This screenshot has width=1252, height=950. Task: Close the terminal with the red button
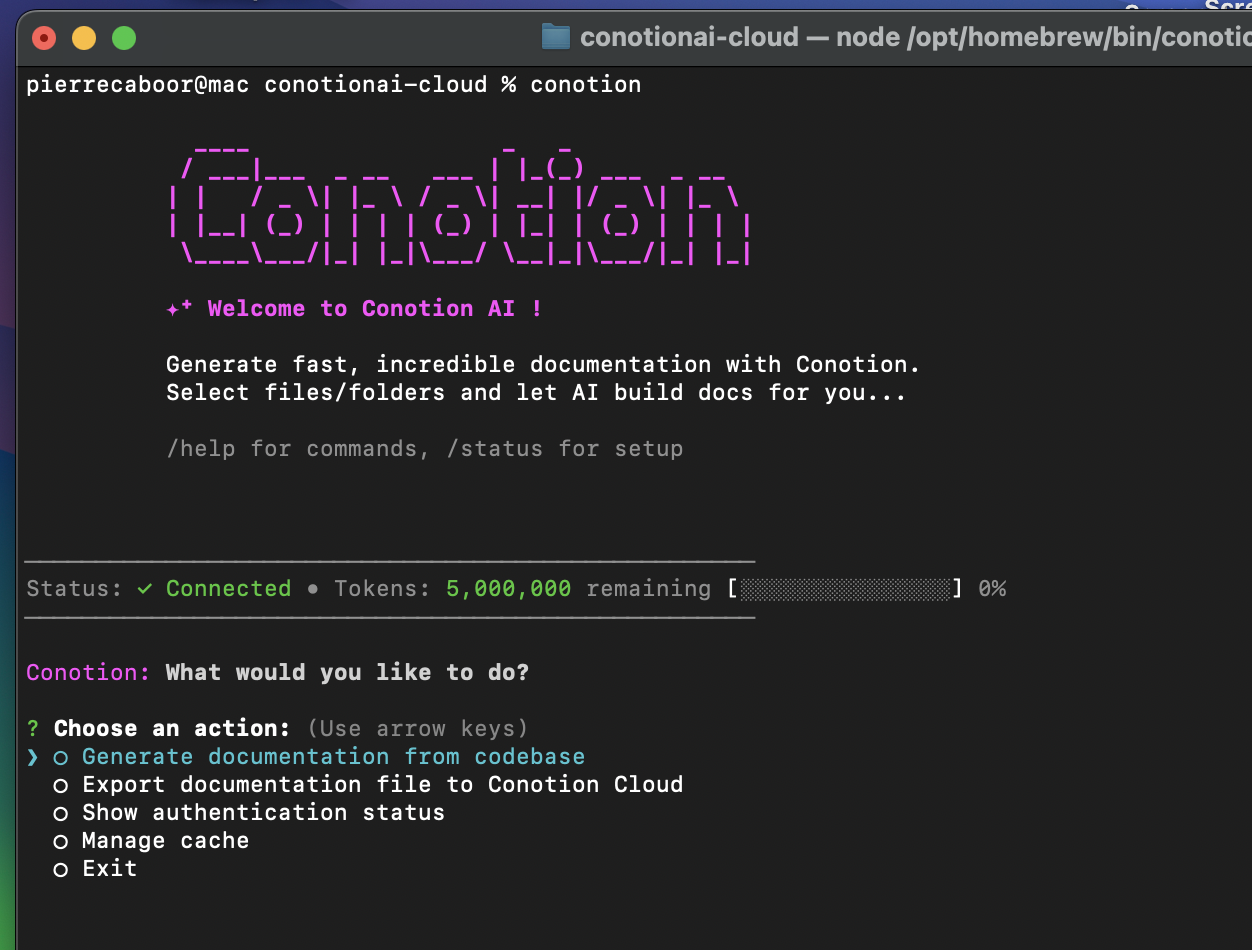[44, 39]
